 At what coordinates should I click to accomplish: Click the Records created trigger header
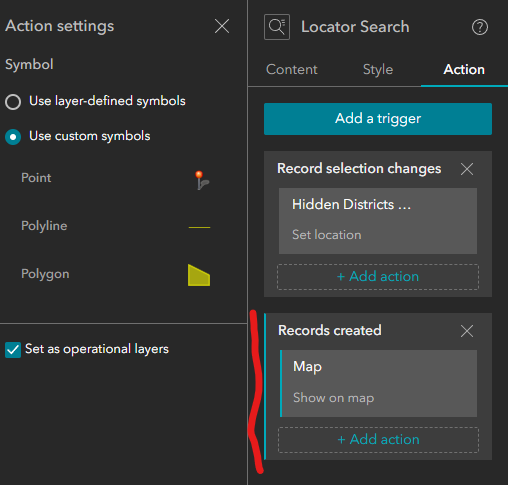point(330,331)
